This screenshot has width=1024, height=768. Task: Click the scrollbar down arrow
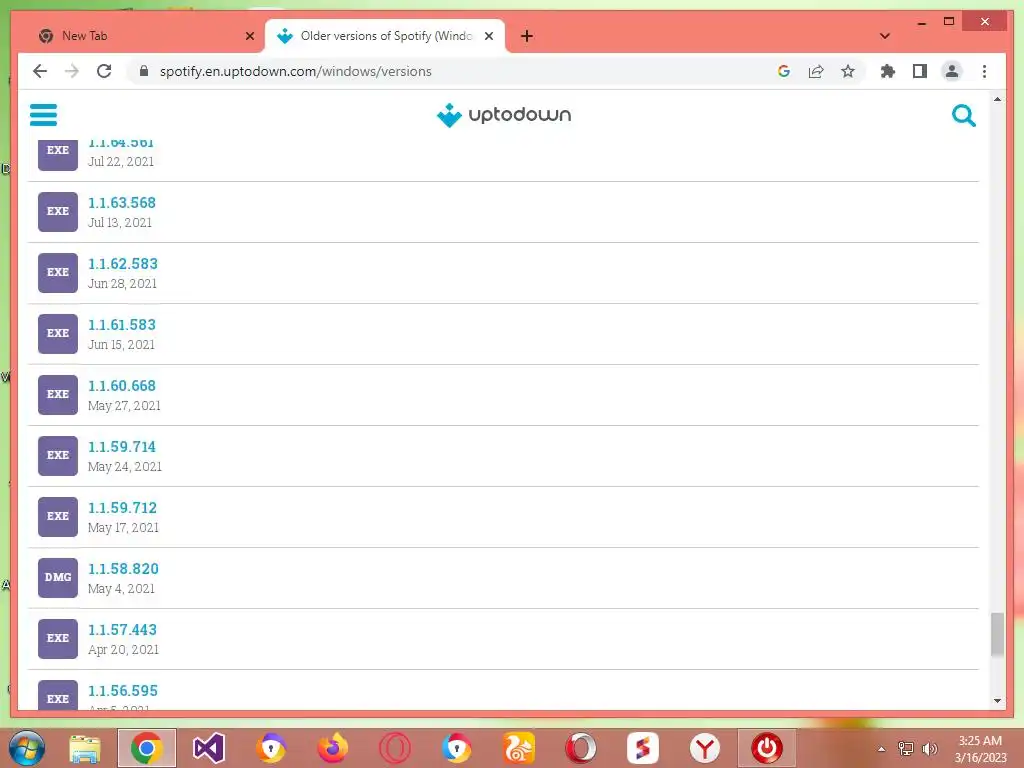[997, 701]
